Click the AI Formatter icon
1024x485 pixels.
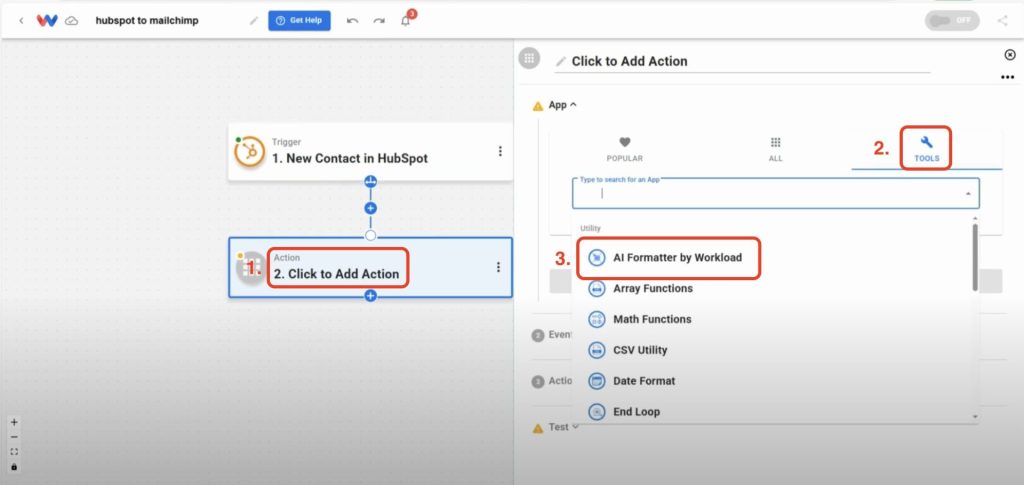coord(597,258)
